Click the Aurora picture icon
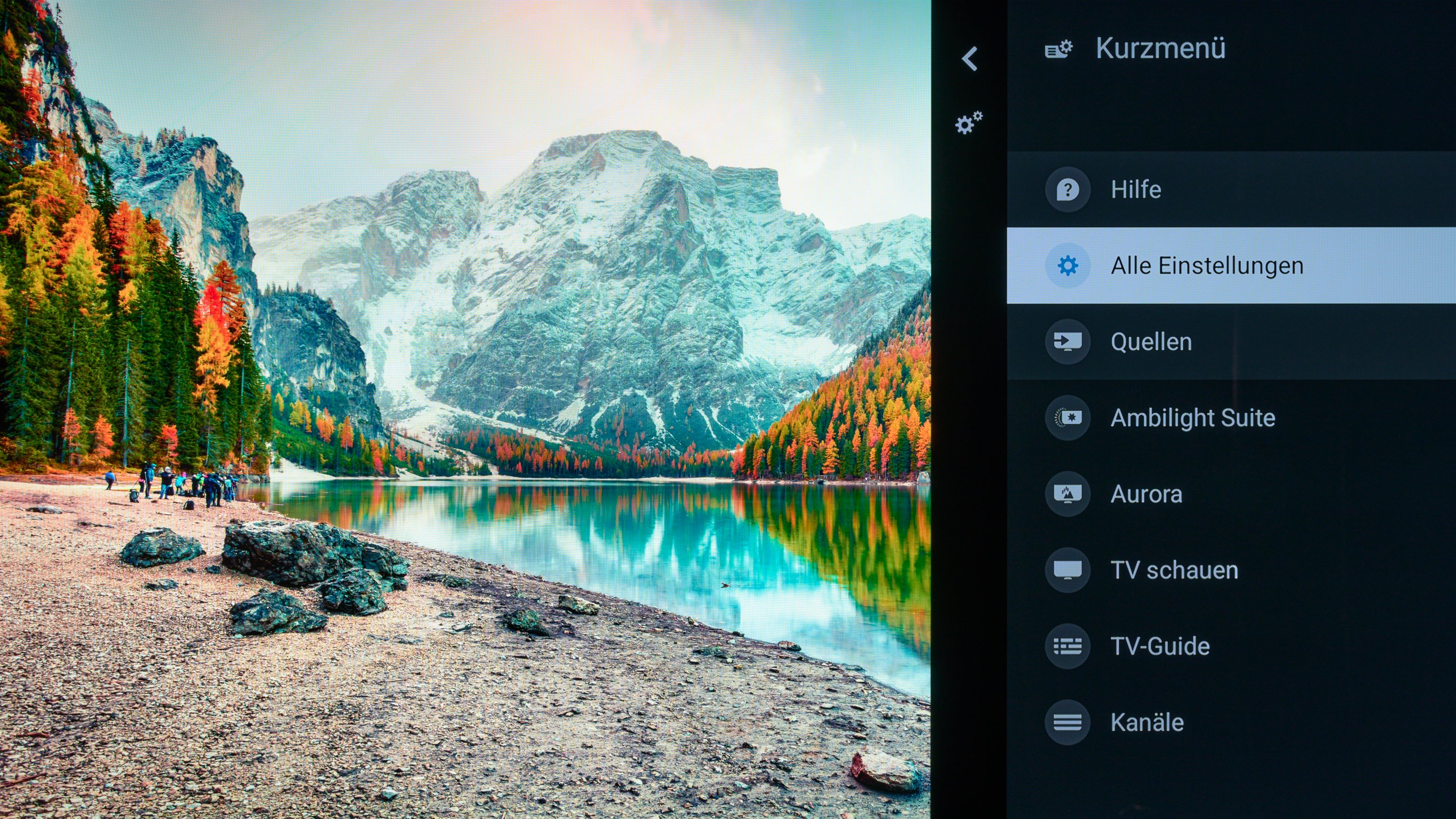 [x=1067, y=494]
